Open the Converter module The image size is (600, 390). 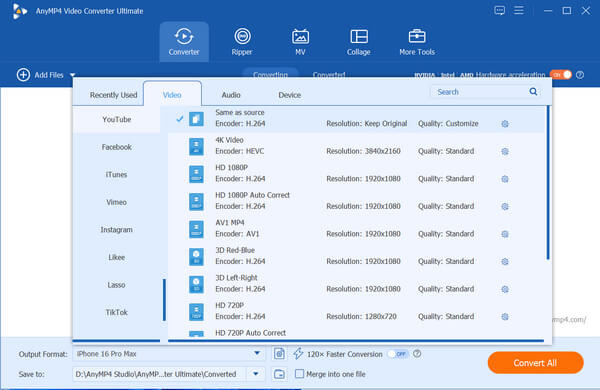184,42
